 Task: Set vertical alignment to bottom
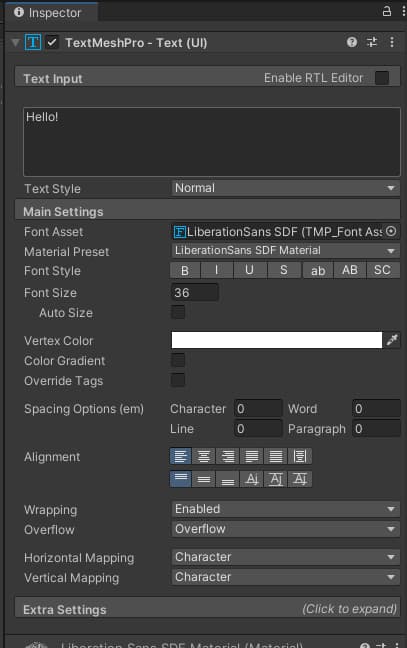pyautogui.click(x=227, y=479)
